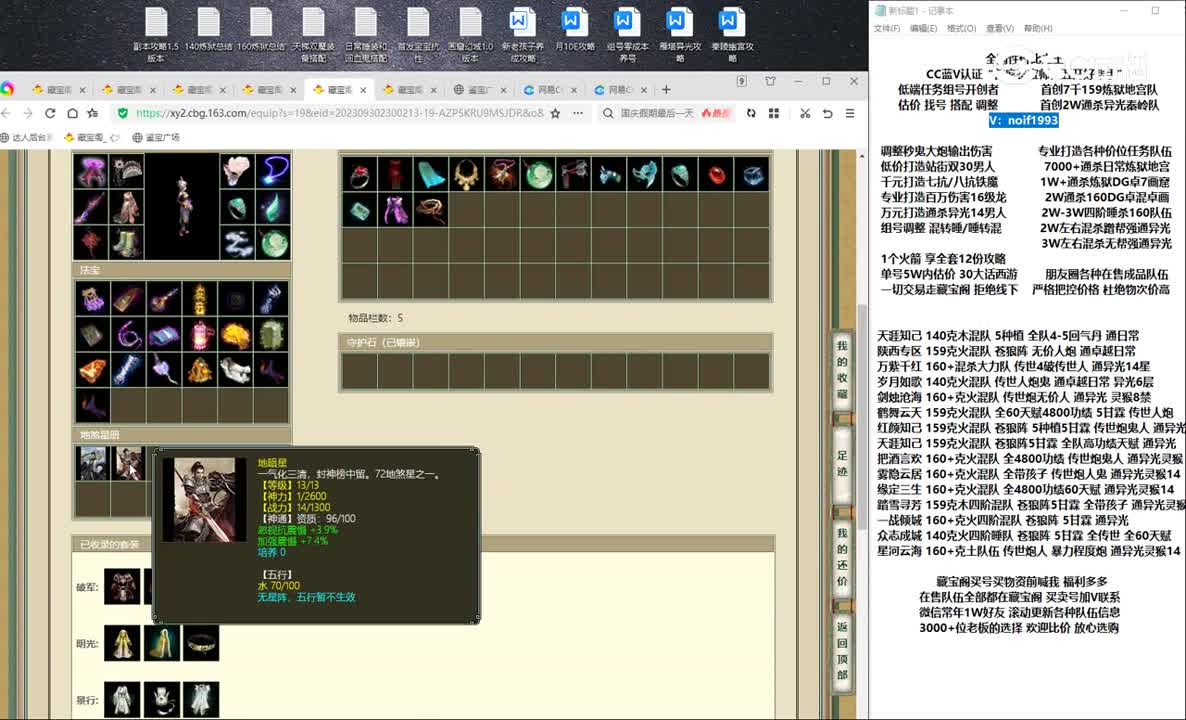The width and height of the screenshot is (1186, 720).
Task: Click the Notepad line starting 天涯知己 140克木混队
Action: coord(1007,336)
